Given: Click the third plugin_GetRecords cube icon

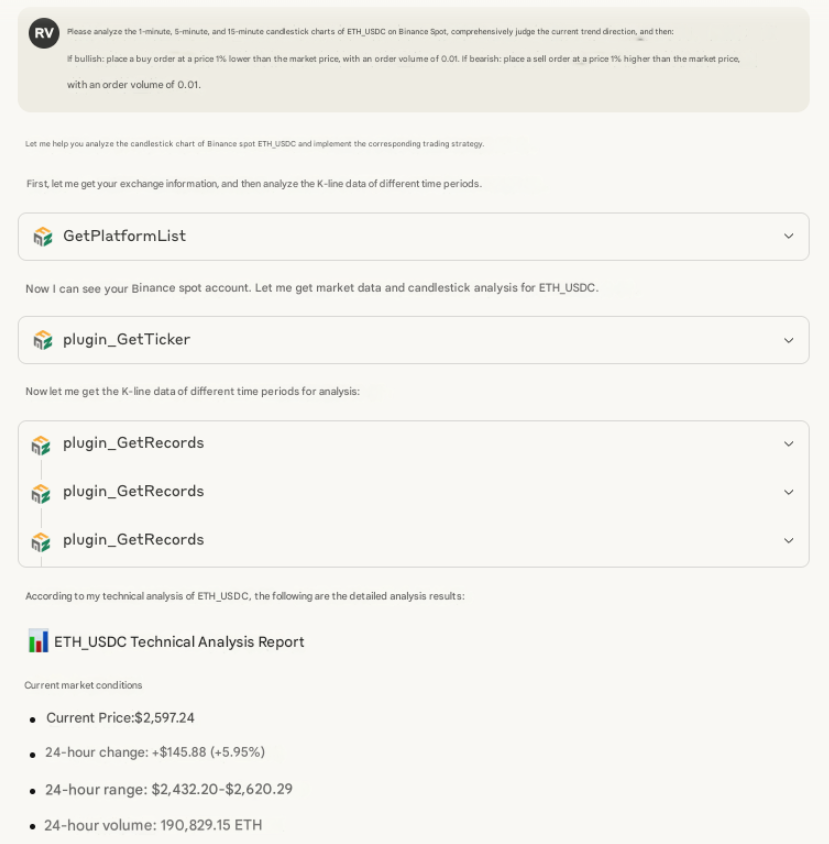Looking at the screenshot, I should point(41,541).
